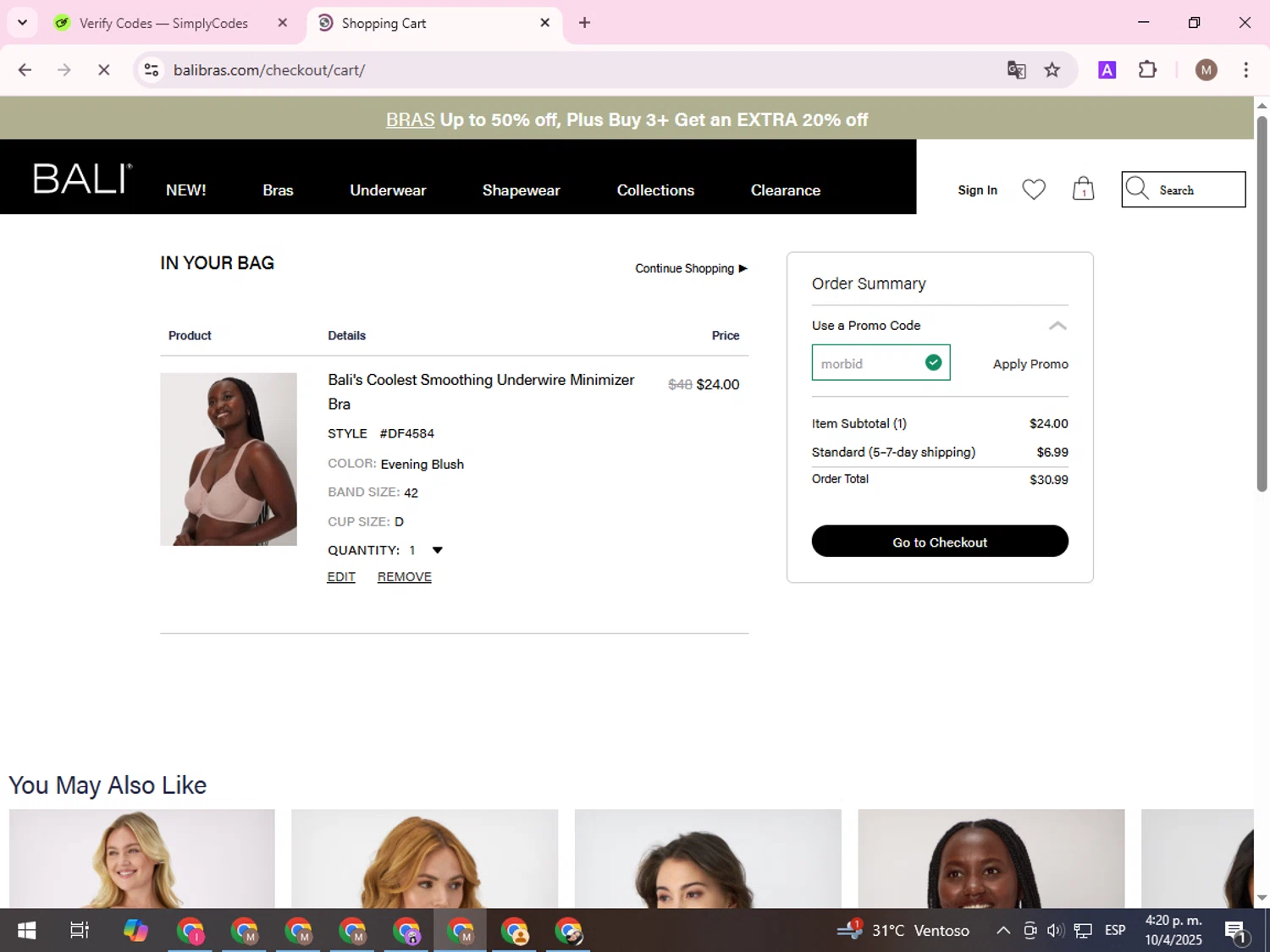Image resolution: width=1270 pixels, height=952 pixels.
Task: Open the shopping bag icon
Action: pyautogui.click(x=1083, y=189)
